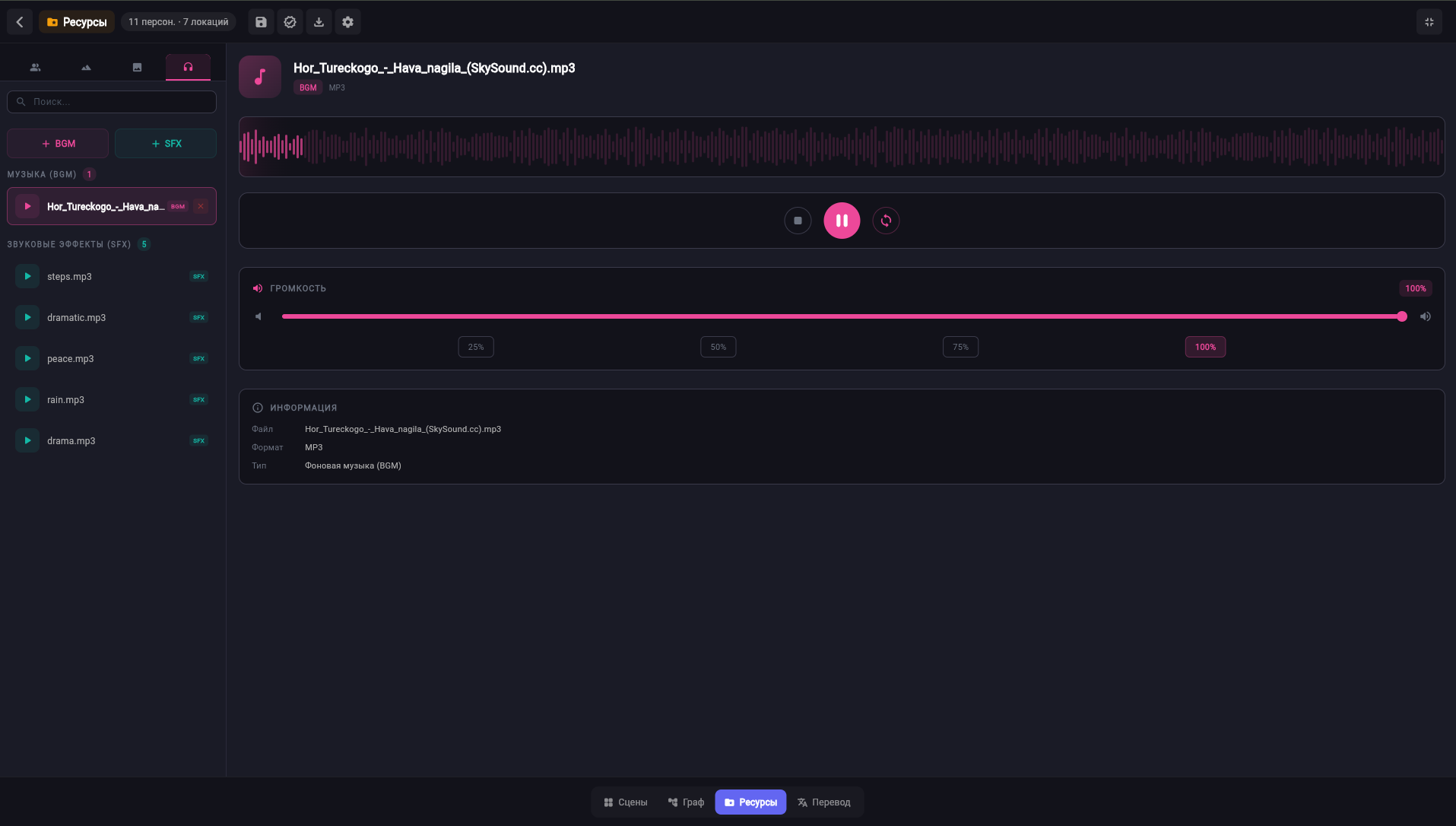The height and width of the screenshot is (826, 1456).
Task: Set volume to 100% preset
Action: tap(1205, 347)
